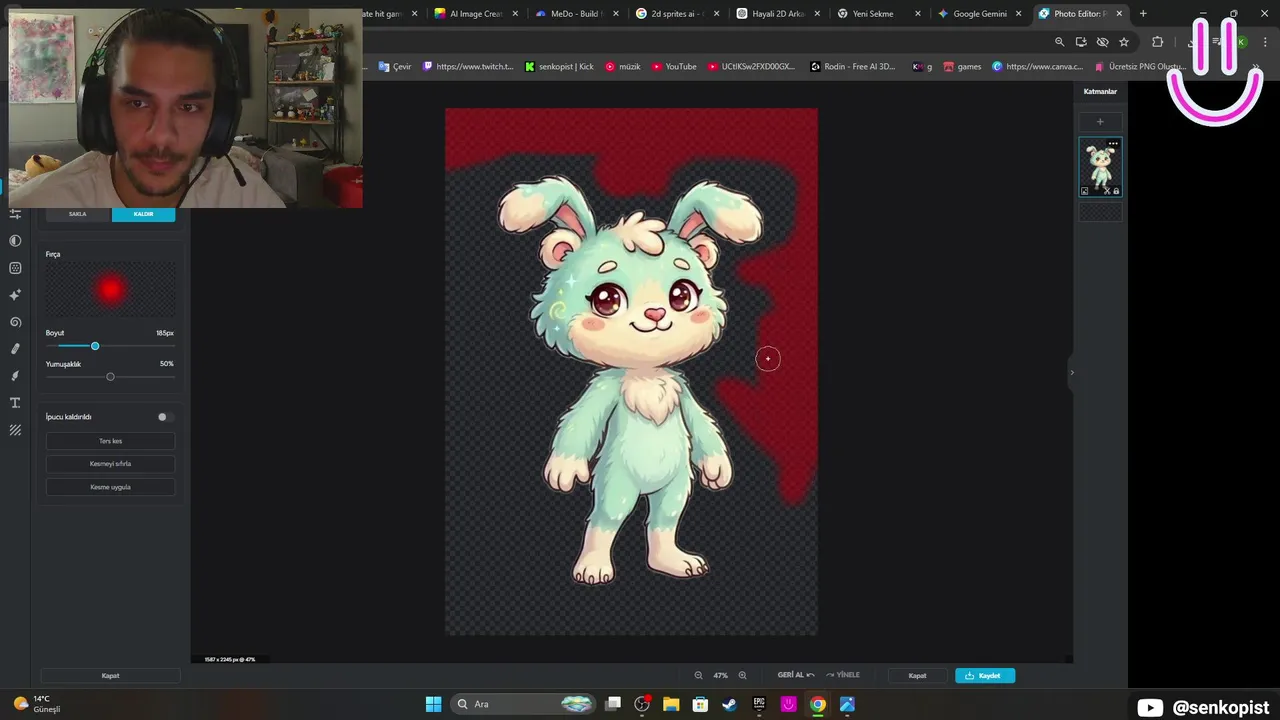Image resolution: width=1280 pixels, height=720 pixels.
Task: Switch to Chrome in the taskbar
Action: 818,704
